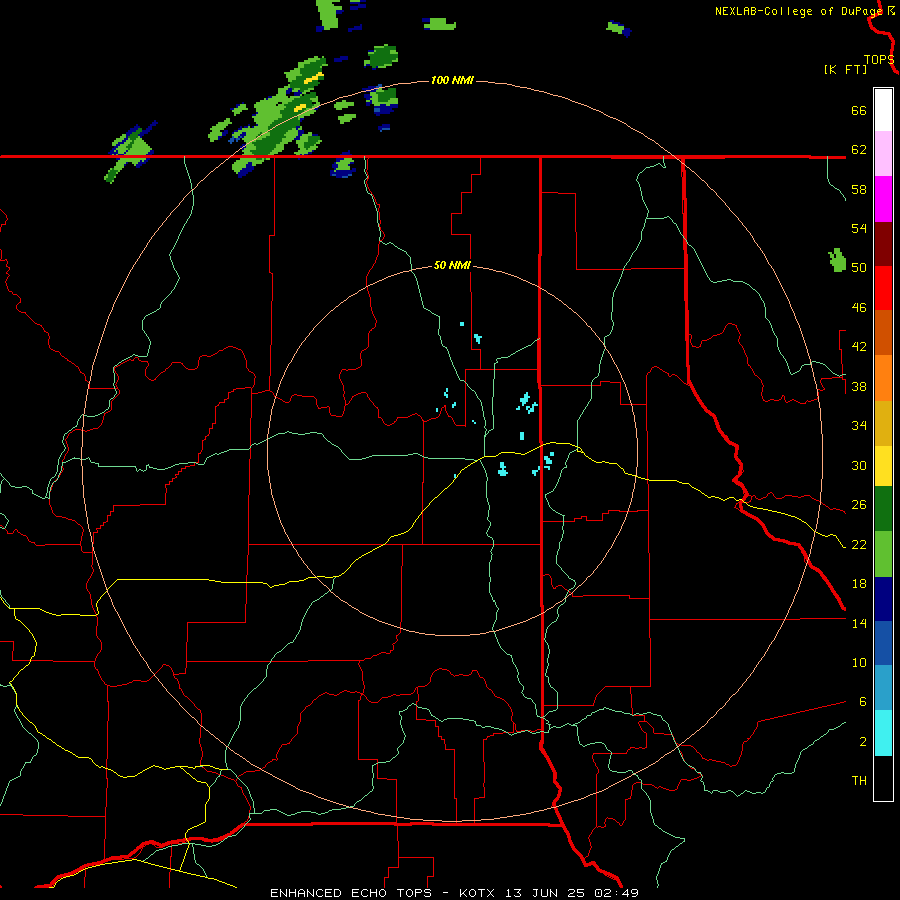The image size is (900, 900).
Task: Click the TOPS legend title
Action: point(879,59)
